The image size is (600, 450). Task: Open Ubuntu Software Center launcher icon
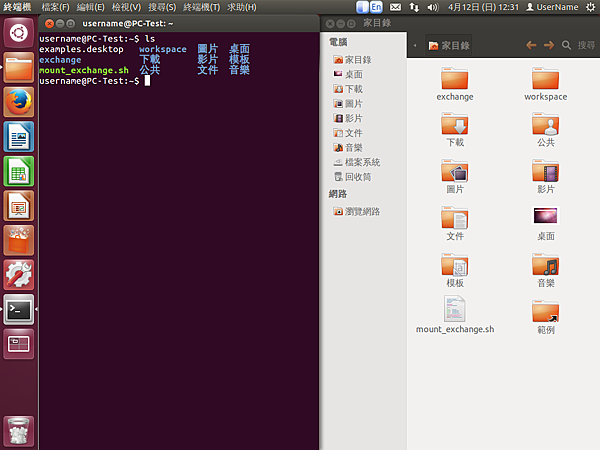(x=18, y=240)
